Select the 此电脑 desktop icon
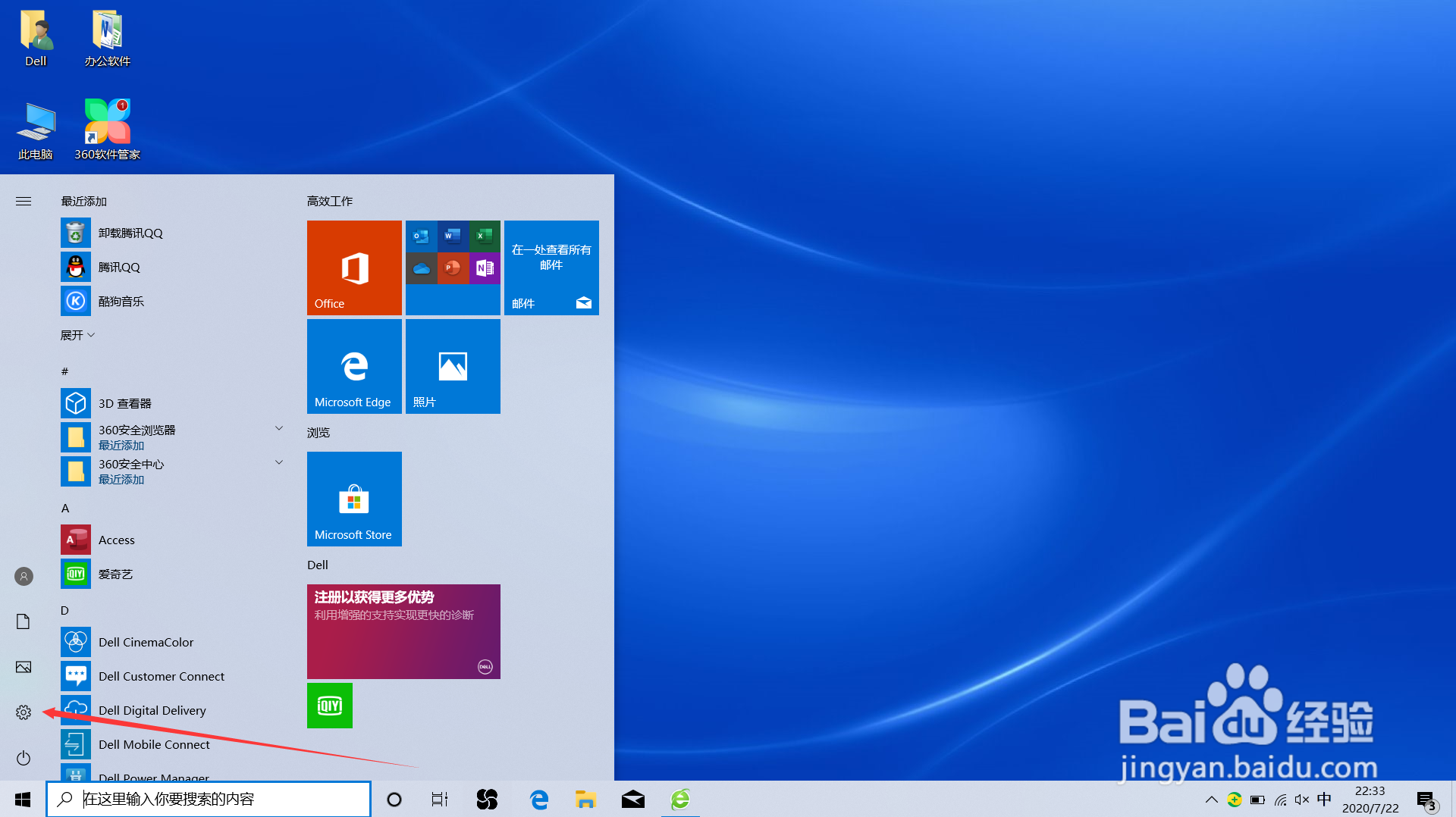Screen dimensions: 1456x817 pos(36,131)
